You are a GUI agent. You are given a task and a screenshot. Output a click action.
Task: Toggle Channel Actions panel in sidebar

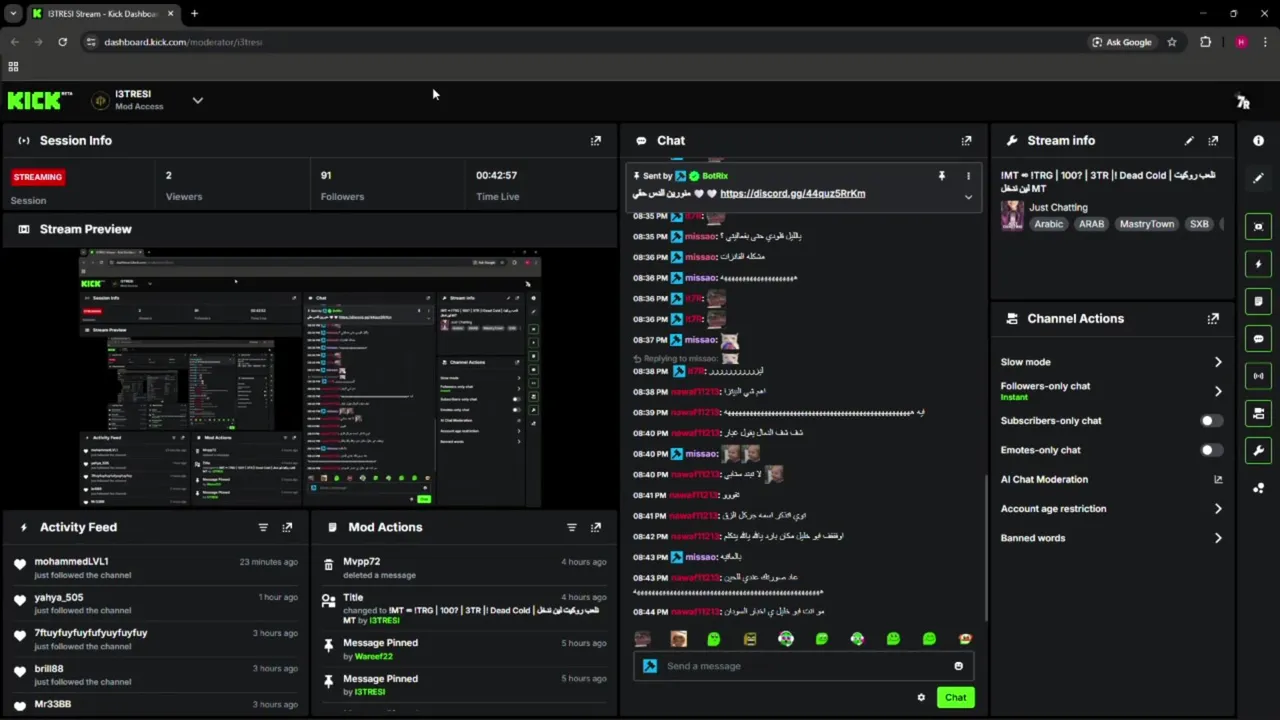1258,413
